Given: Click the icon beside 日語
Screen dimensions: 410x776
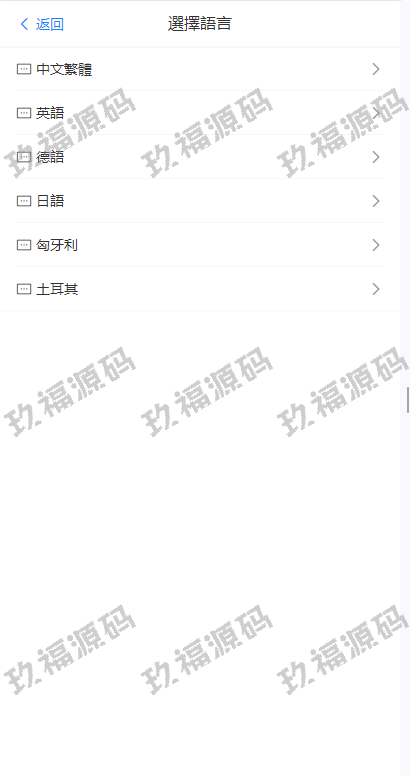Looking at the screenshot, I should pos(24,201).
